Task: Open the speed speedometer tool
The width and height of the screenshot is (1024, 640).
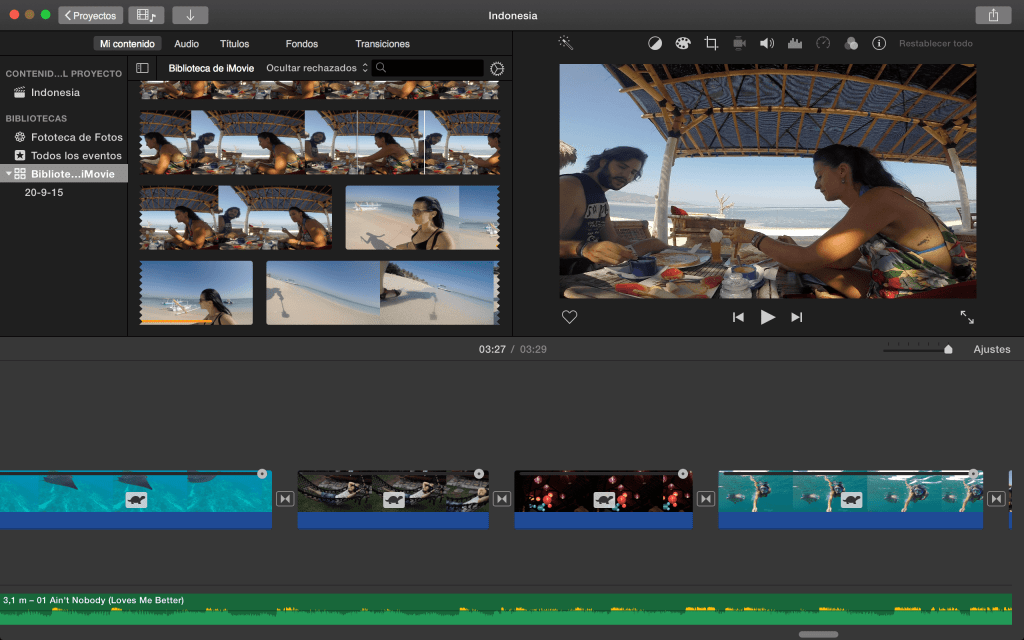Action: [x=823, y=44]
